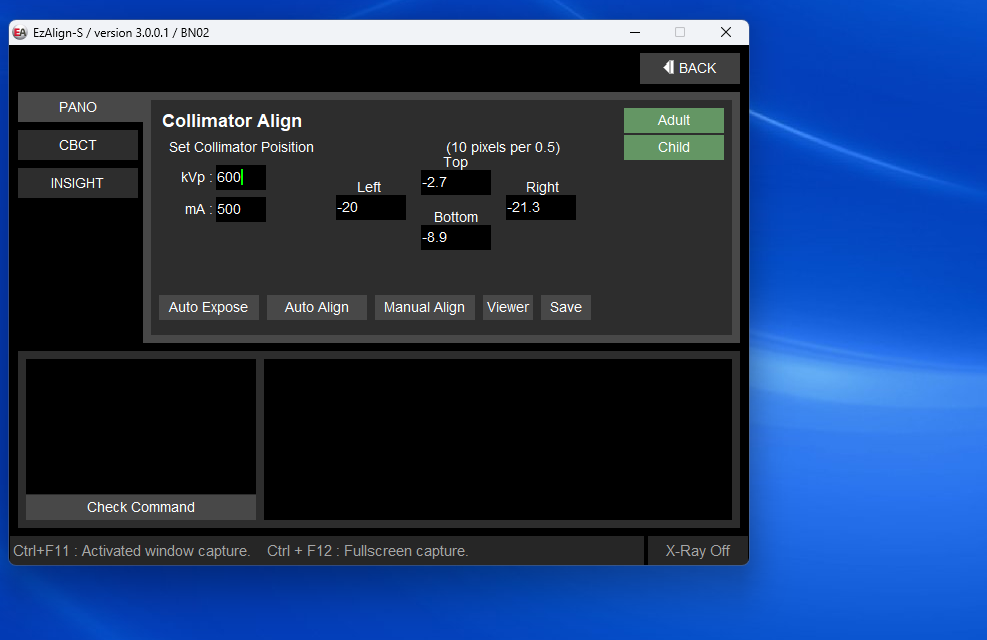Viewport: 987px width, 640px height.
Task: Click the kVp input field
Action: pyautogui.click(x=241, y=177)
